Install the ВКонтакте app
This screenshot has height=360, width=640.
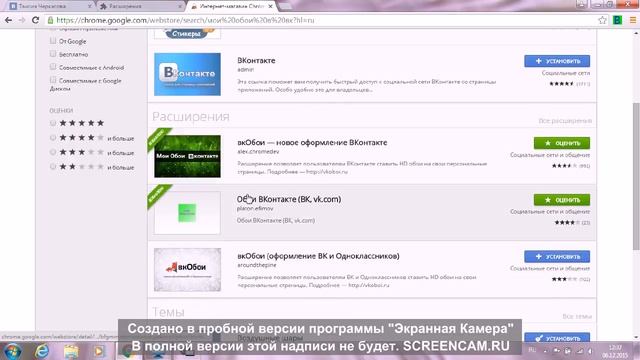[x=557, y=61]
